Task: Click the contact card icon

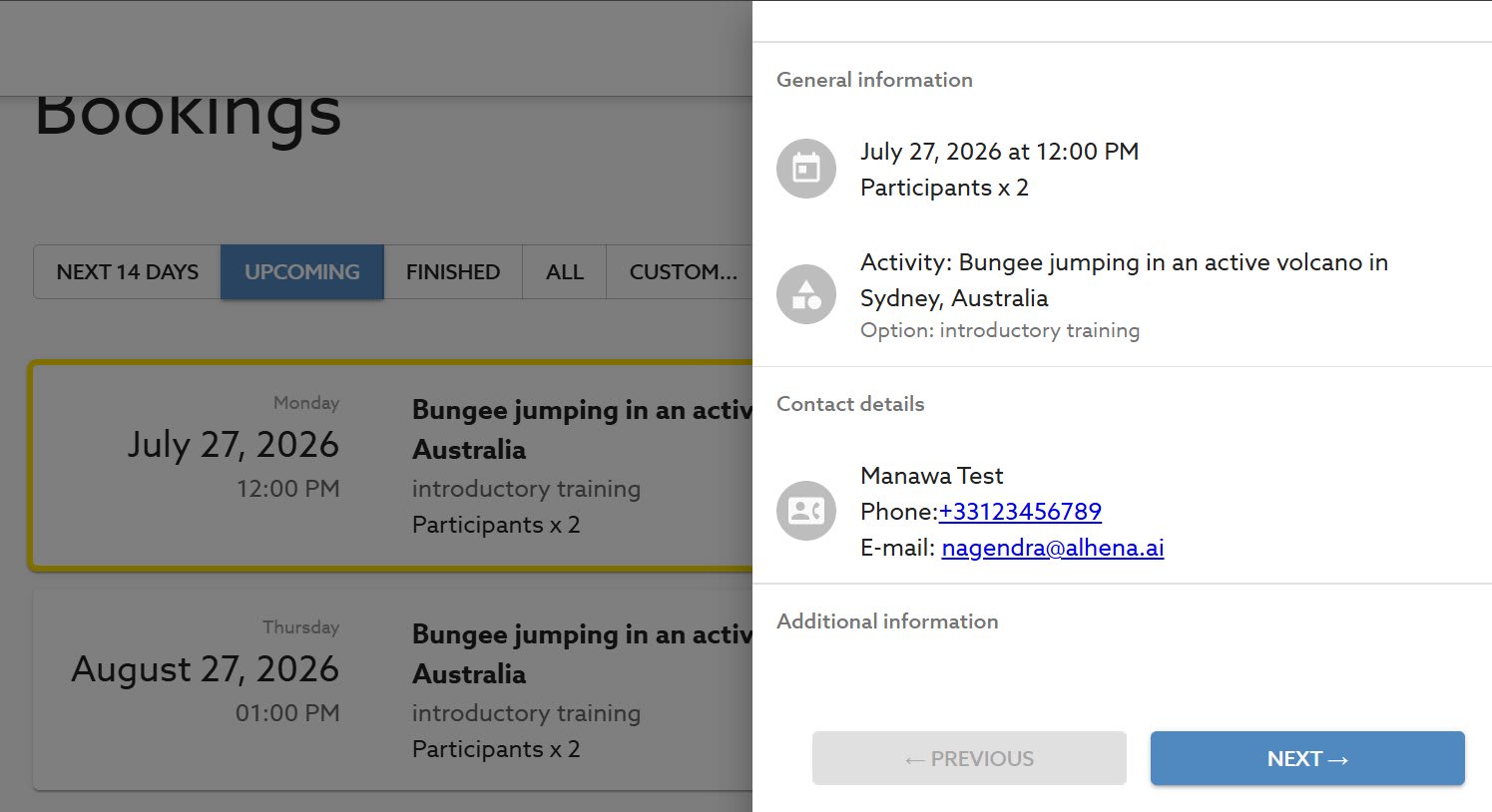Action: [x=806, y=511]
